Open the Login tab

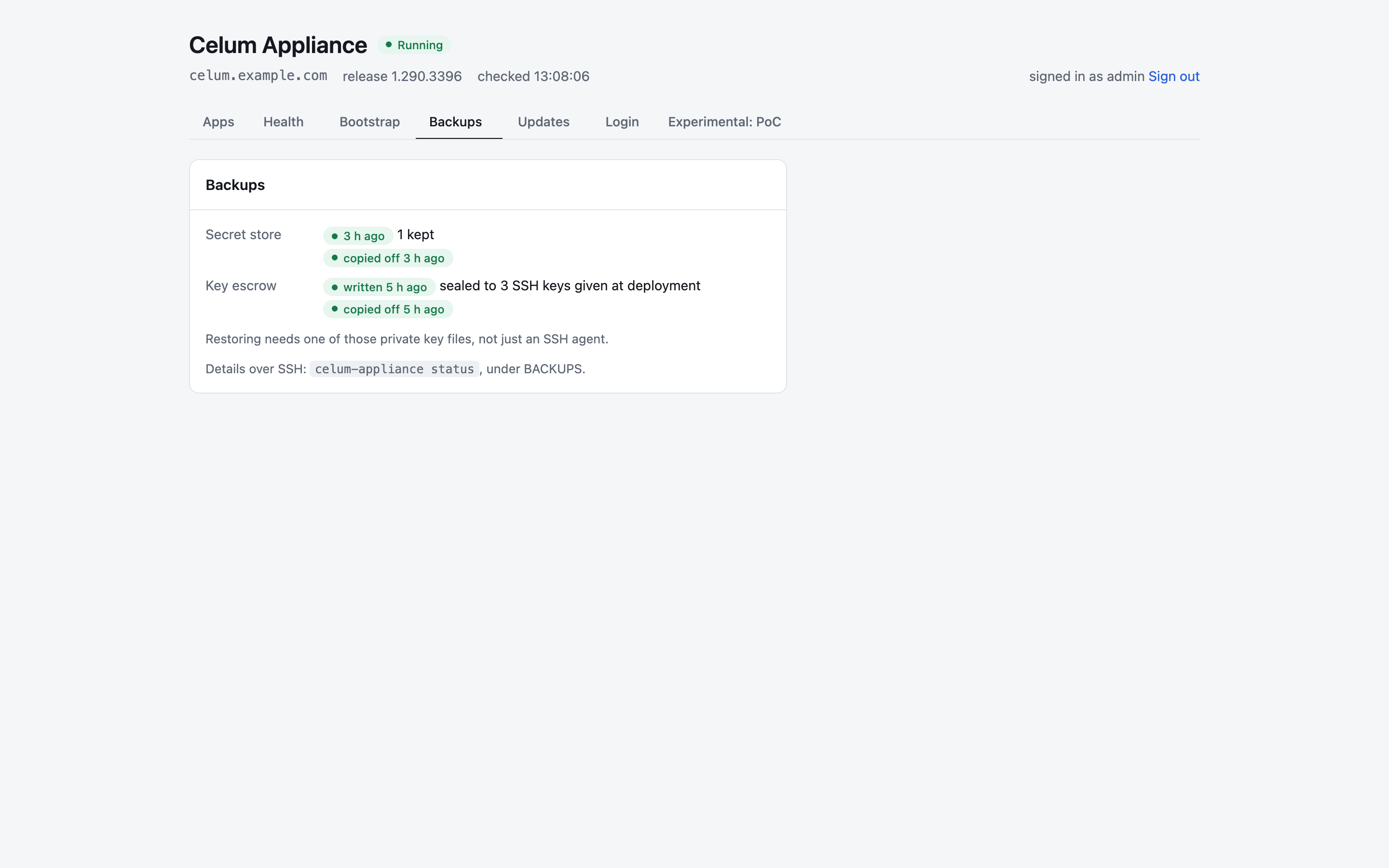[622, 122]
